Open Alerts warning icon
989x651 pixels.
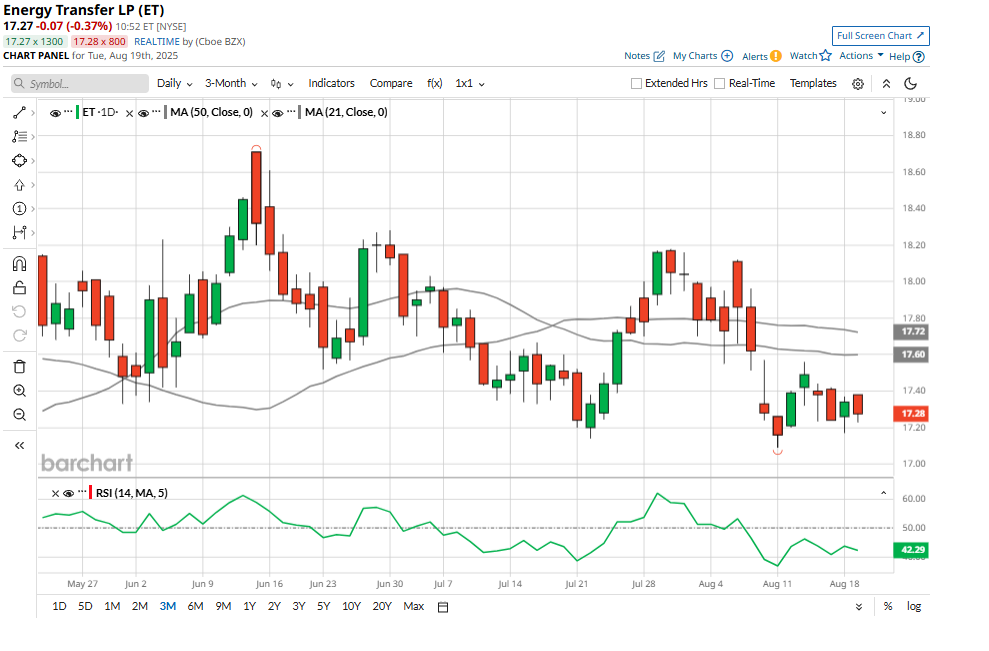pyautogui.click(x=776, y=56)
